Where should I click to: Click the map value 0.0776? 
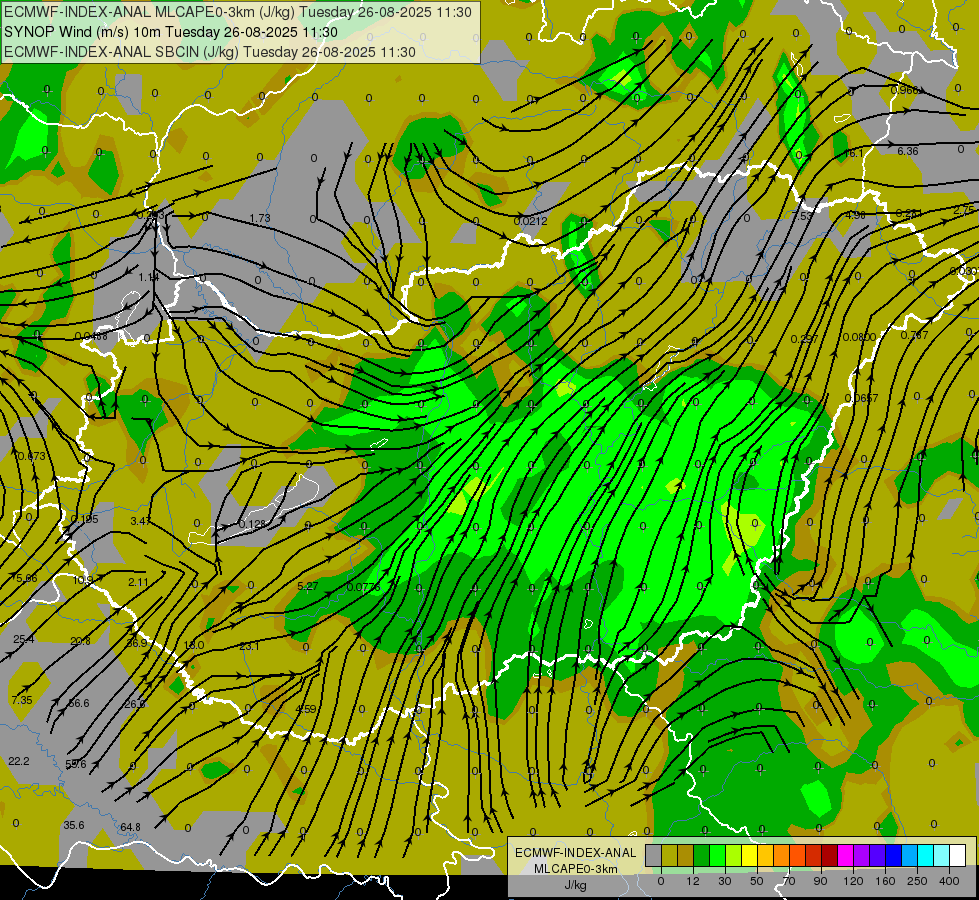coord(363,587)
